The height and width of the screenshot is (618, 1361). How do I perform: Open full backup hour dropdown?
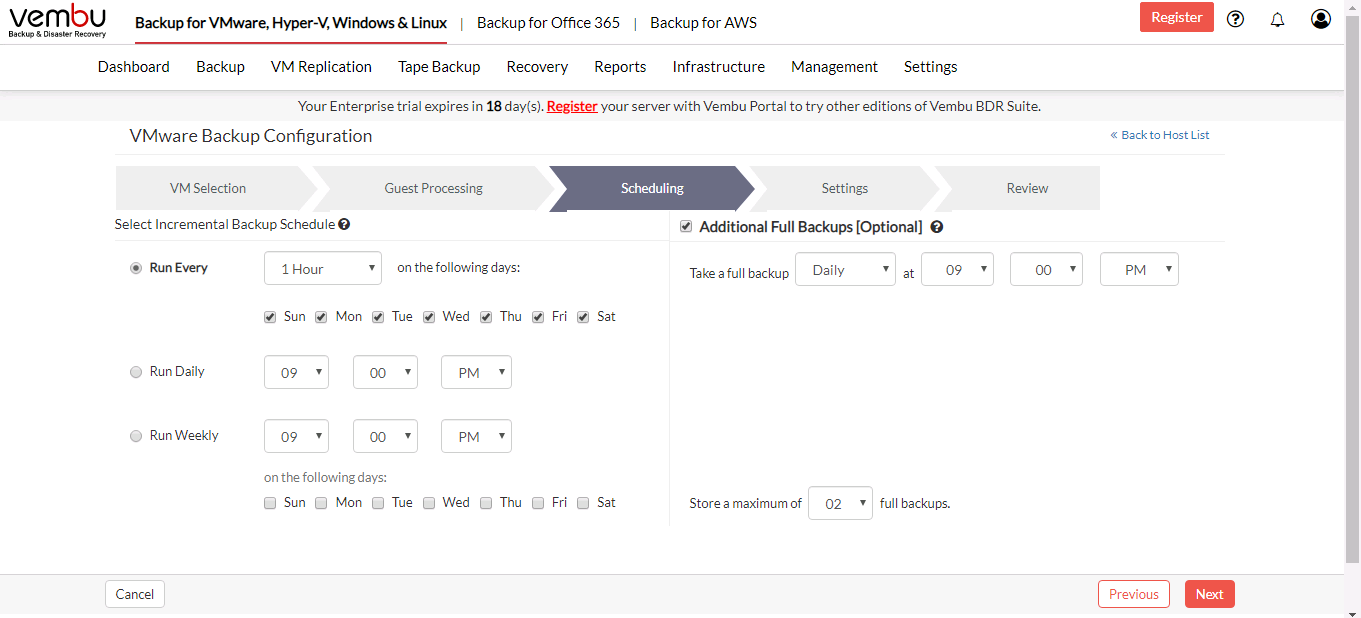pyautogui.click(x=957, y=269)
